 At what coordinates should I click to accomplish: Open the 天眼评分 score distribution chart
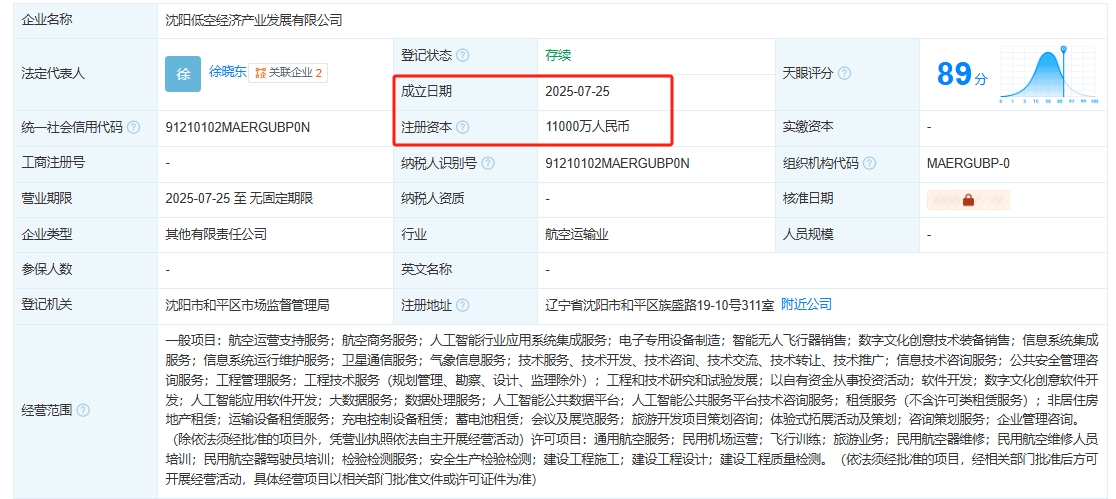pyautogui.click(x=1048, y=75)
